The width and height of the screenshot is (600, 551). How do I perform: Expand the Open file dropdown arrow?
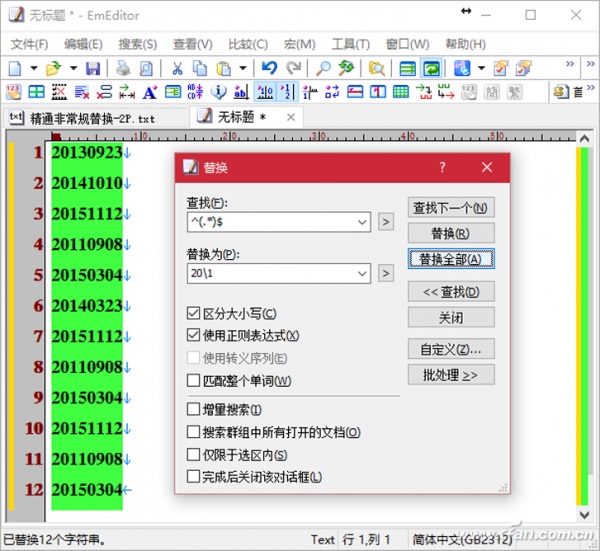(x=73, y=68)
